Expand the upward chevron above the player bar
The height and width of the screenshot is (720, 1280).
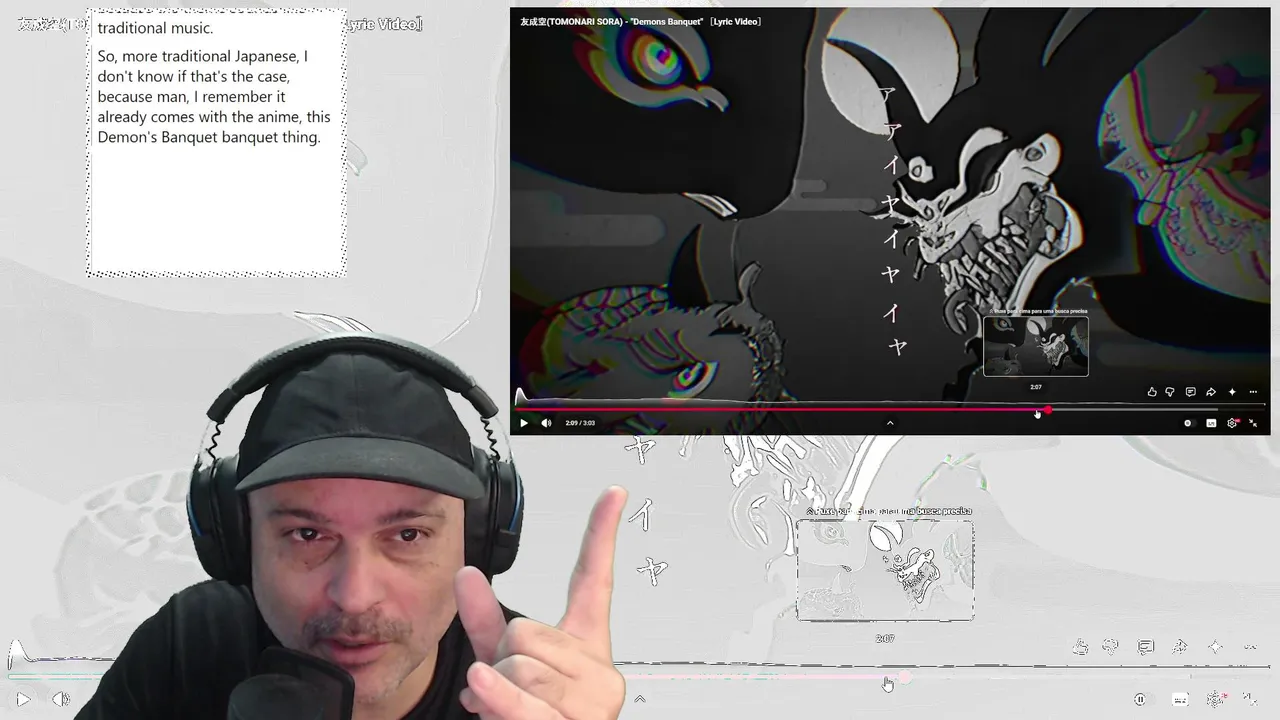890,423
